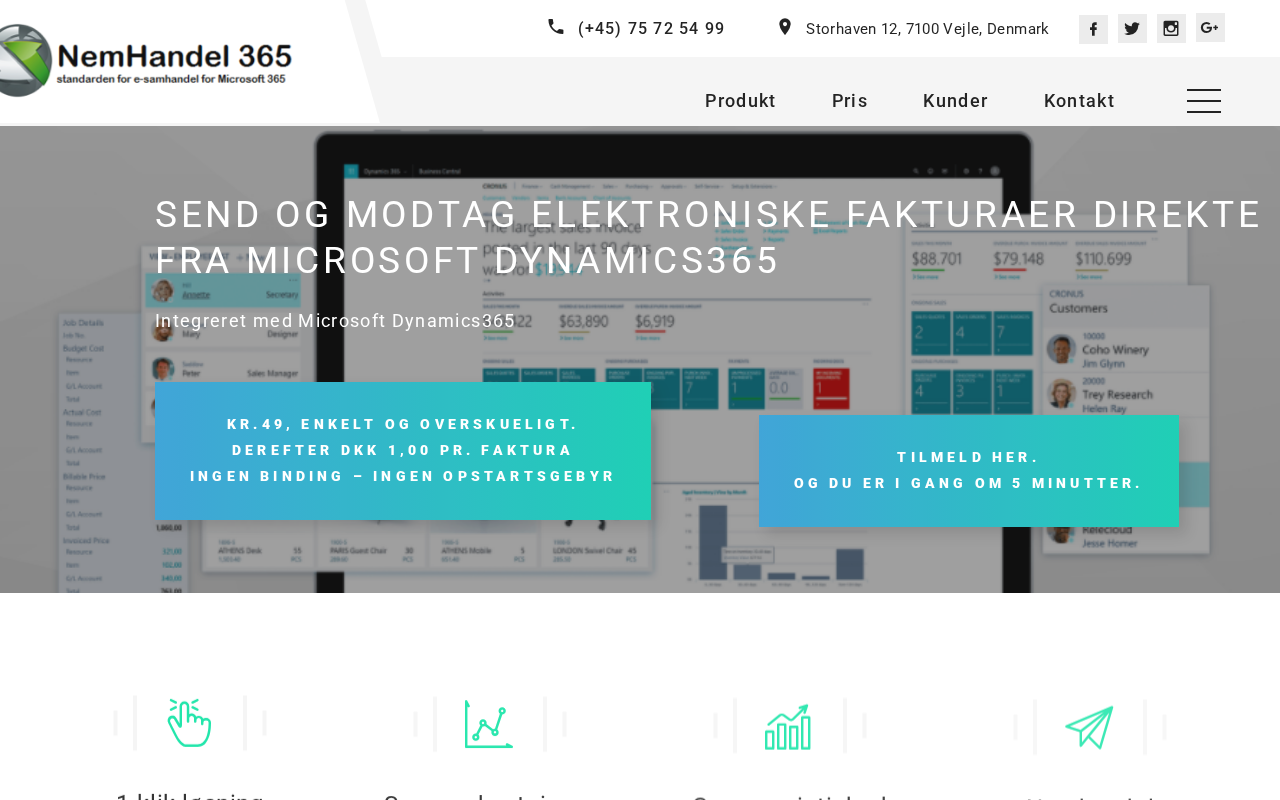1280x800 pixels.
Task: Open the Google Plus icon
Action: pyautogui.click(x=1210, y=27)
